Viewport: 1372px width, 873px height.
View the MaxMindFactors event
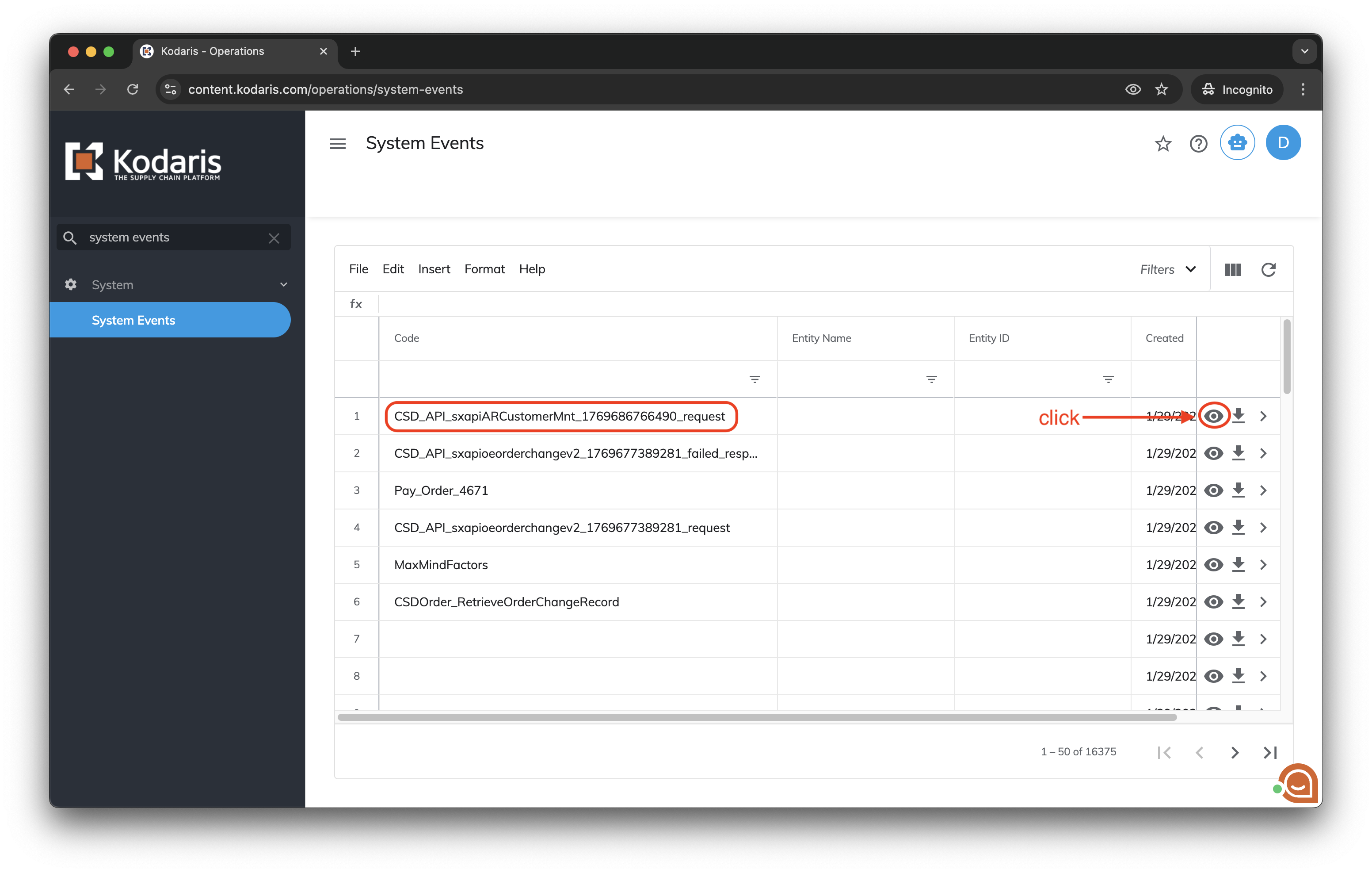pos(1214,564)
